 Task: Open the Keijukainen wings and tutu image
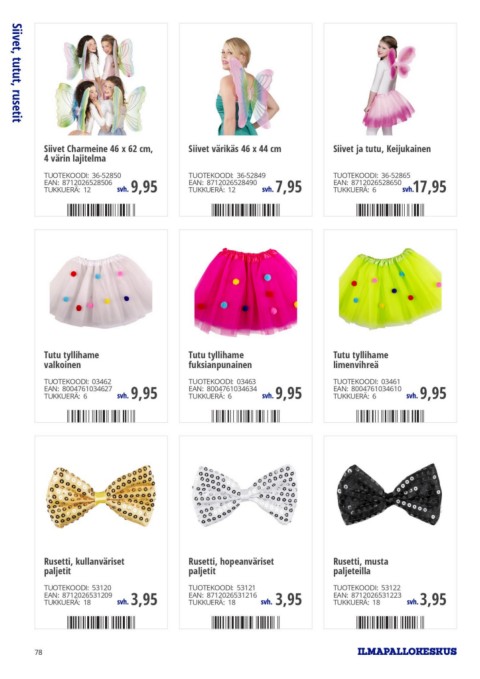[x=389, y=85]
